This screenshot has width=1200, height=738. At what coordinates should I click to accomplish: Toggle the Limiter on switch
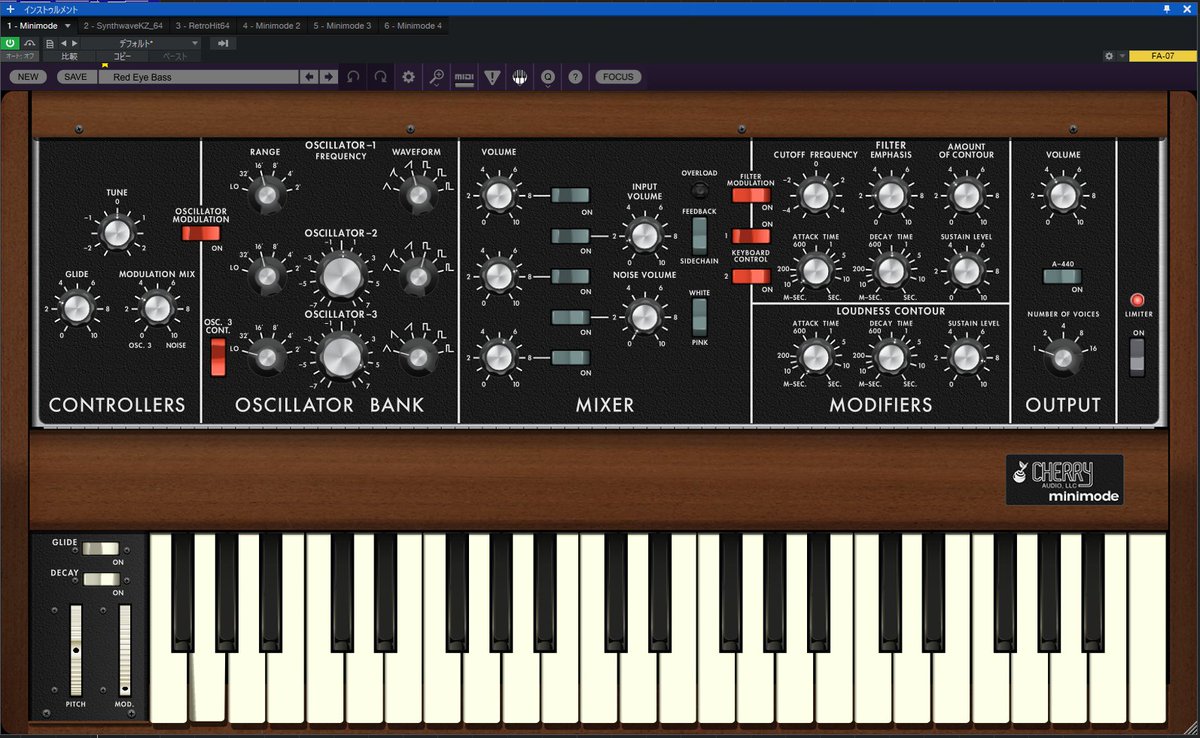(1137, 356)
